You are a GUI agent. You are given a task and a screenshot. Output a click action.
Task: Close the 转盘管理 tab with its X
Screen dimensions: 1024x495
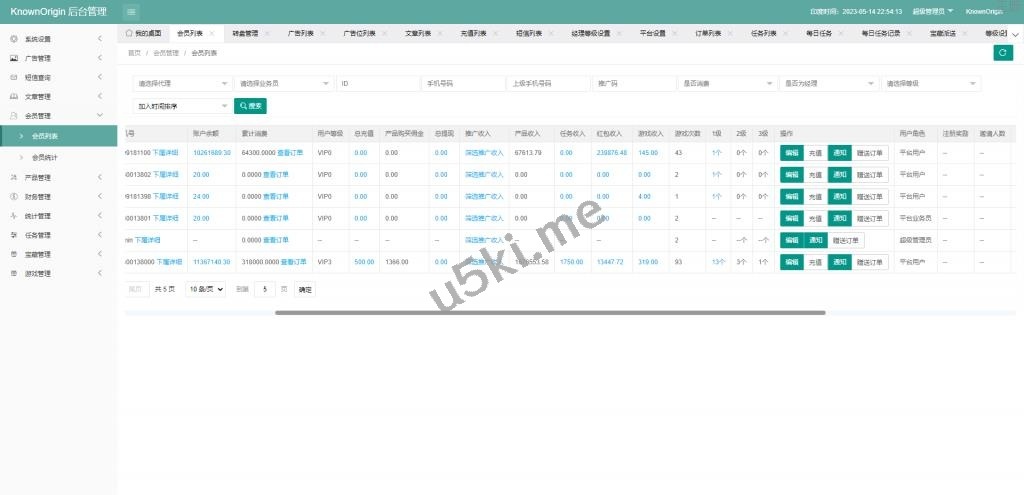(267, 34)
